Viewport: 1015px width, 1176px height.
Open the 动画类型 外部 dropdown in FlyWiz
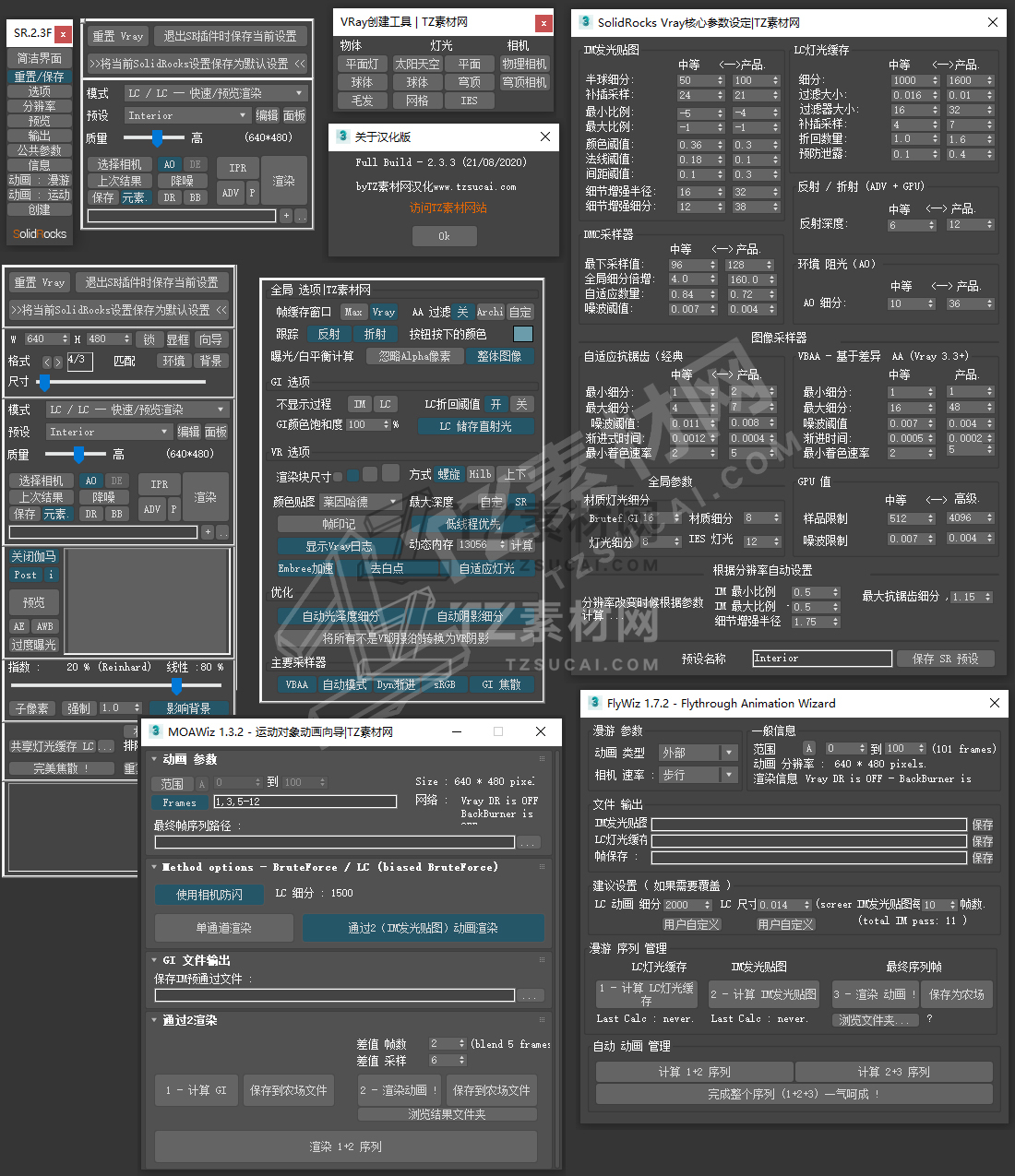699,753
